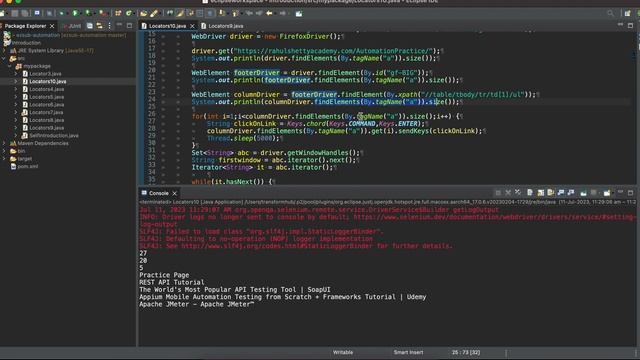Expand the JRE System Library node

pyautogui.click(x=4, y=51)
